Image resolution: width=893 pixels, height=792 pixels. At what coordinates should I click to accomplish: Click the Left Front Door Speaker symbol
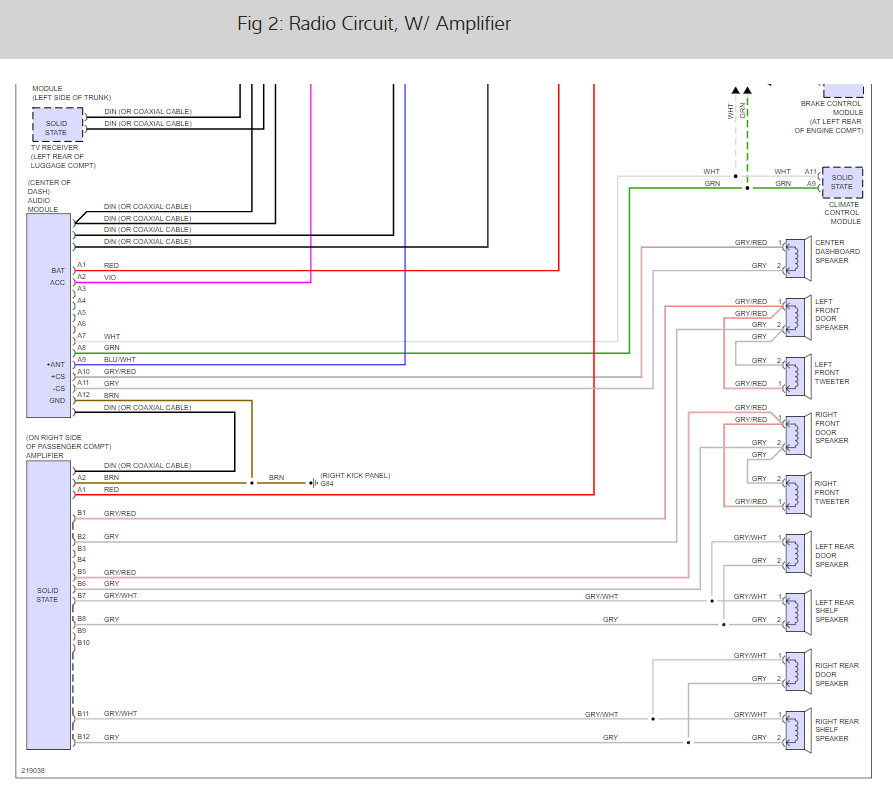click(x=798, y=318)
